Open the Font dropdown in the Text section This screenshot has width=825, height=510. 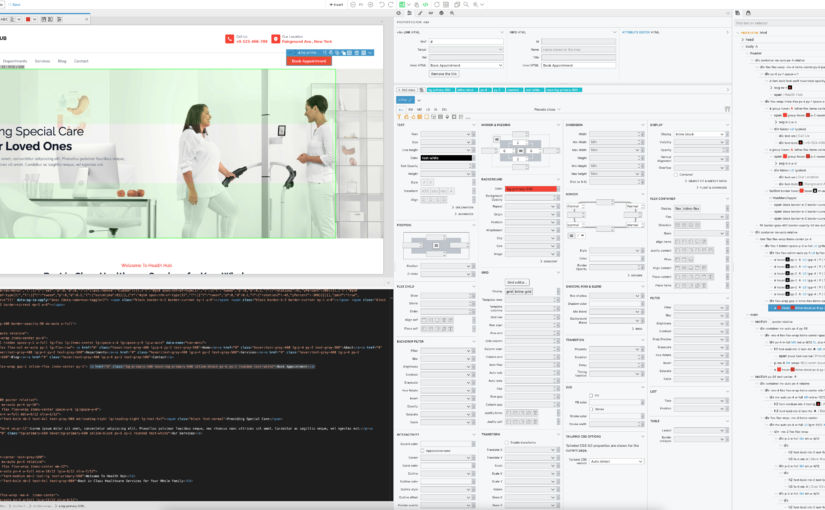pos(445,134)
